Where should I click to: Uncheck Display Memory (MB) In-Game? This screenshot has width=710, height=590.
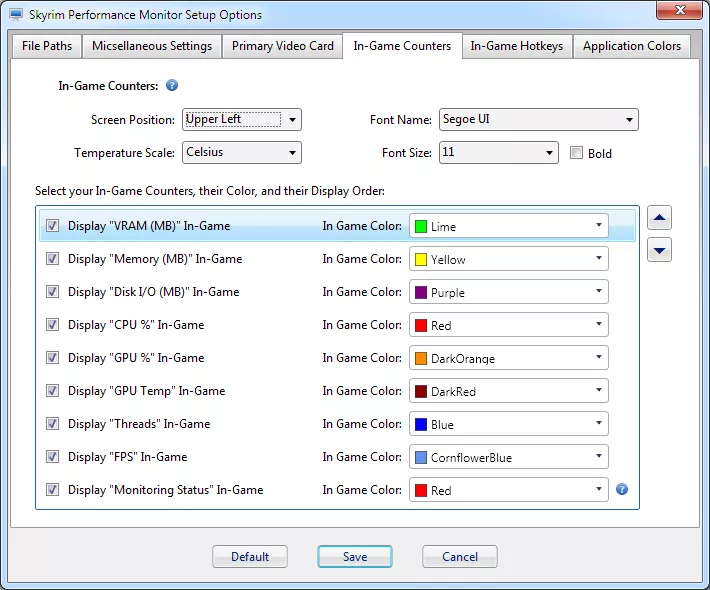pyautogui.click(x=53, y=259)
